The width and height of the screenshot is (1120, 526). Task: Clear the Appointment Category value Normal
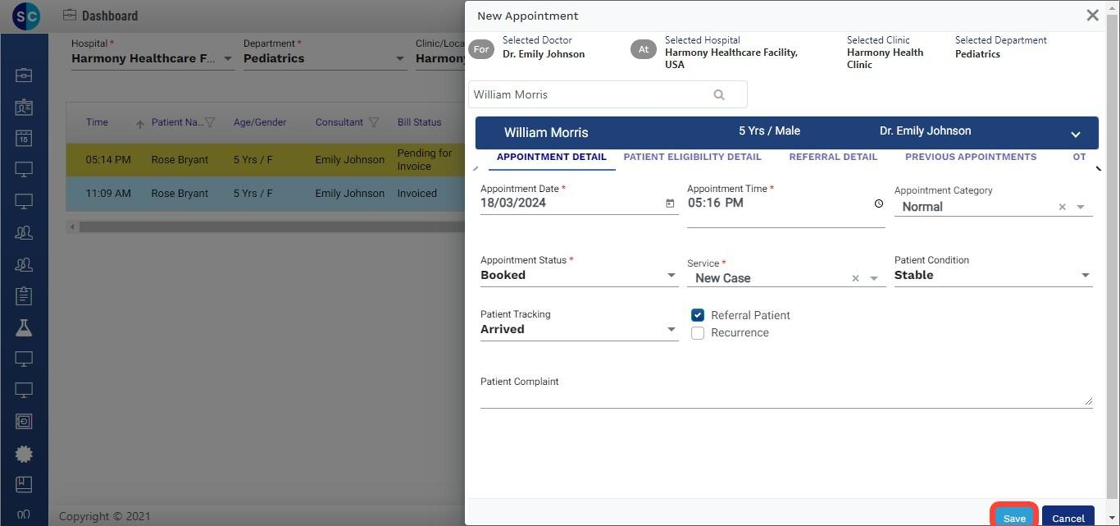pos(1062,207)
